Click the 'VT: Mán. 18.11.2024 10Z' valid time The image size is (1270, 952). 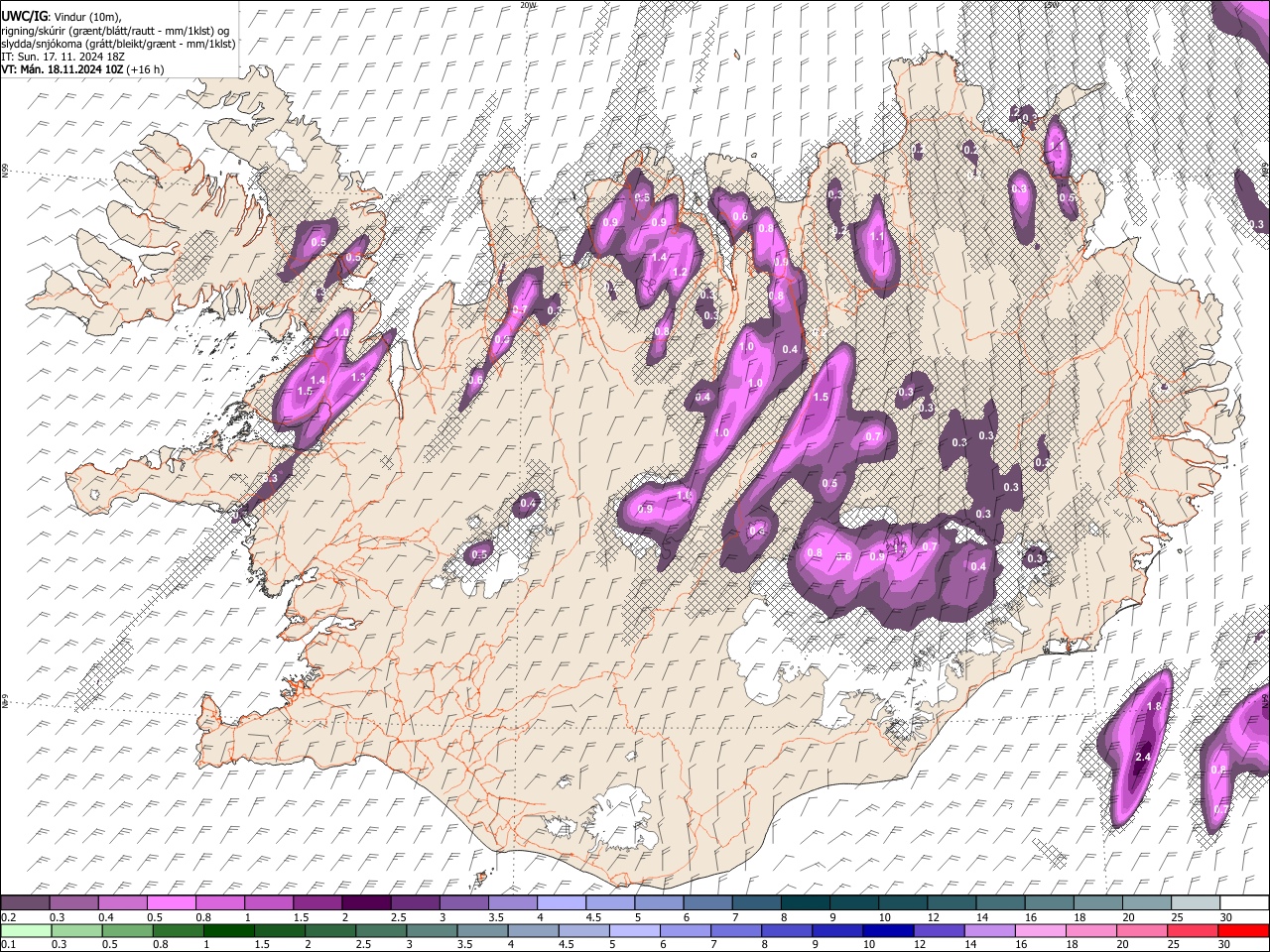[x=61, y=69]
